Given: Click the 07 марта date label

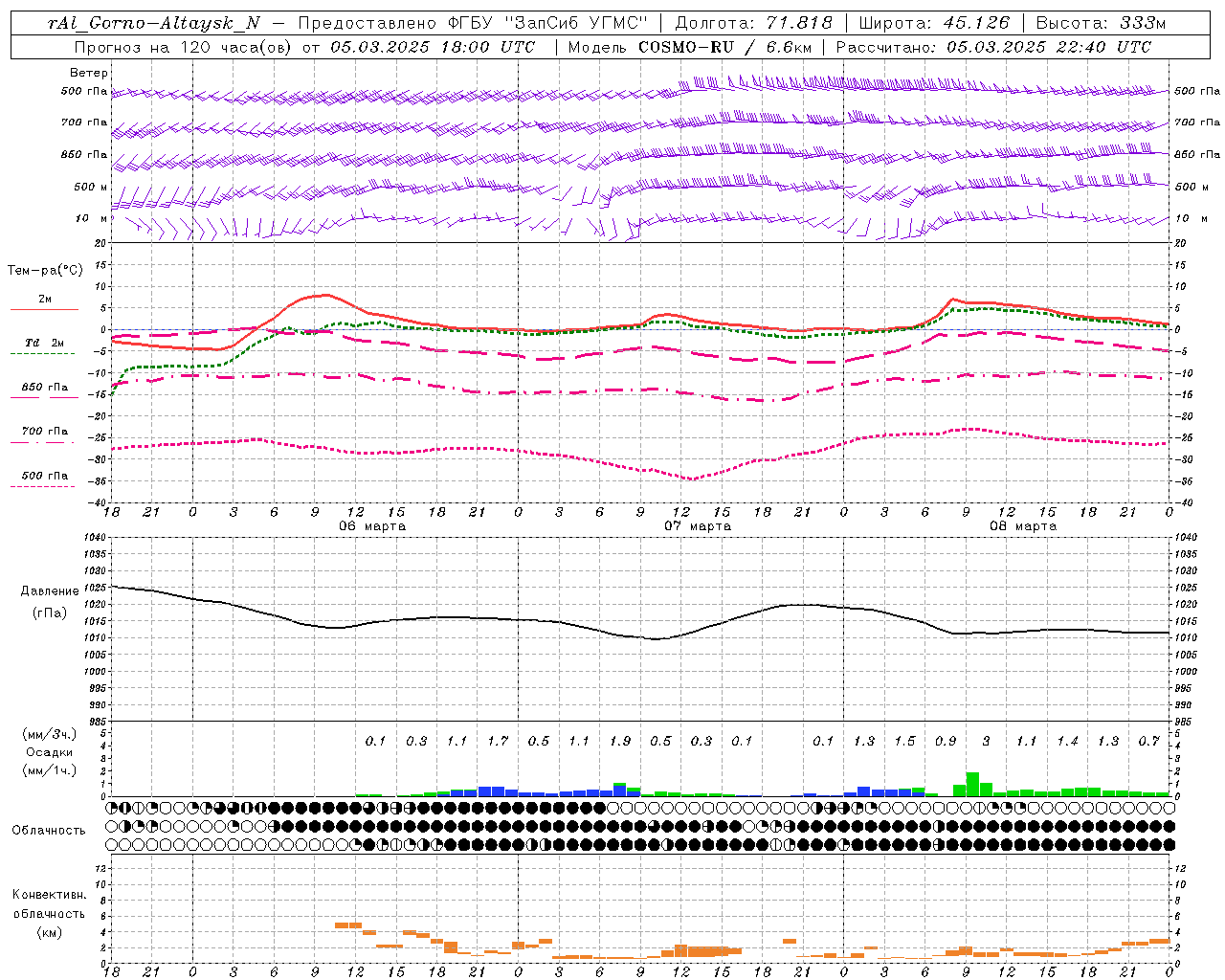Looking at the screenshot, I should tap(698, 526).
